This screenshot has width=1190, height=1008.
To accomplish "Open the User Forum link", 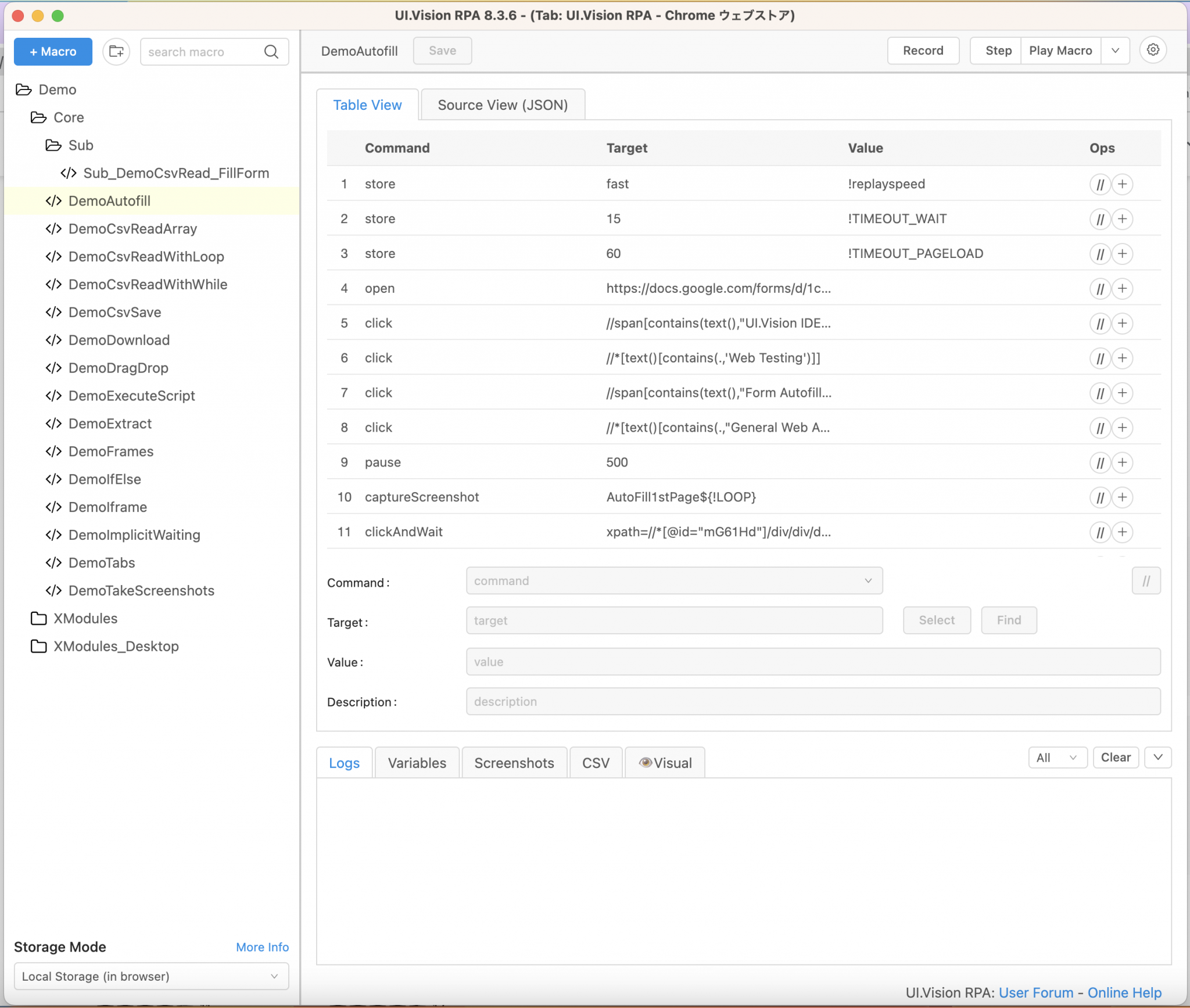I will click(x=1036, y=992).
